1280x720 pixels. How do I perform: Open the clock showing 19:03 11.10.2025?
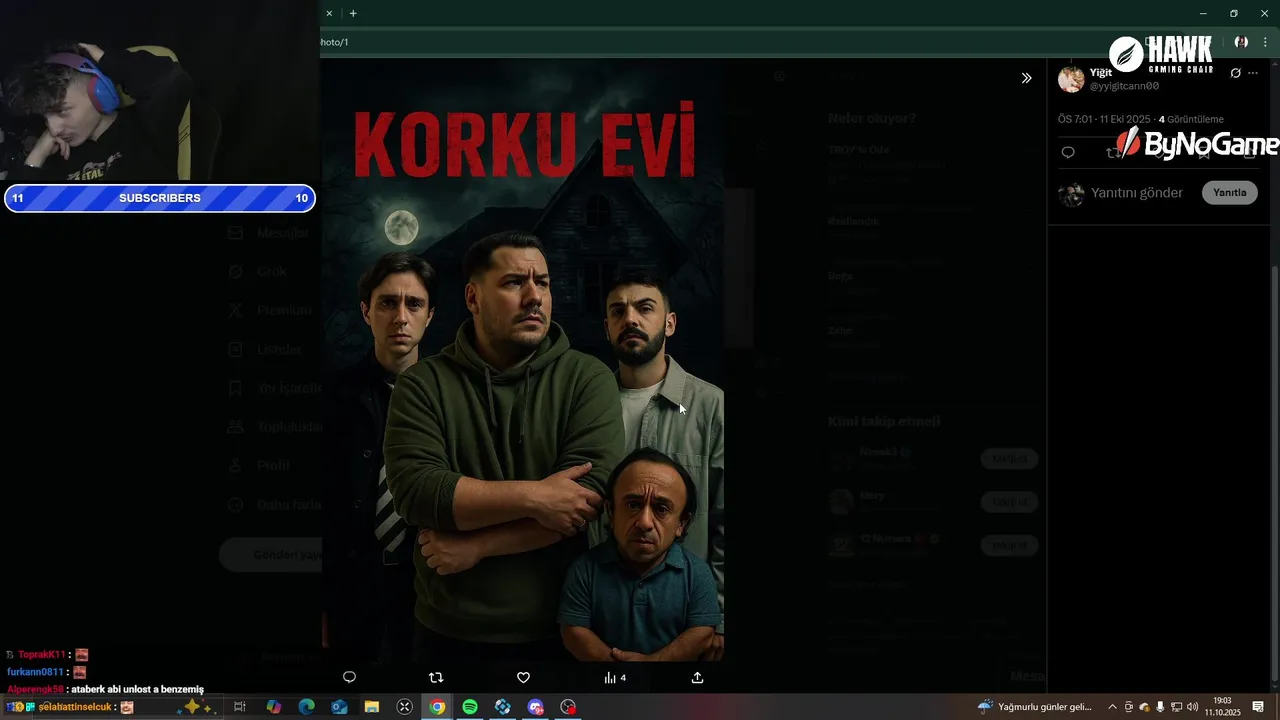(1222, 707)
